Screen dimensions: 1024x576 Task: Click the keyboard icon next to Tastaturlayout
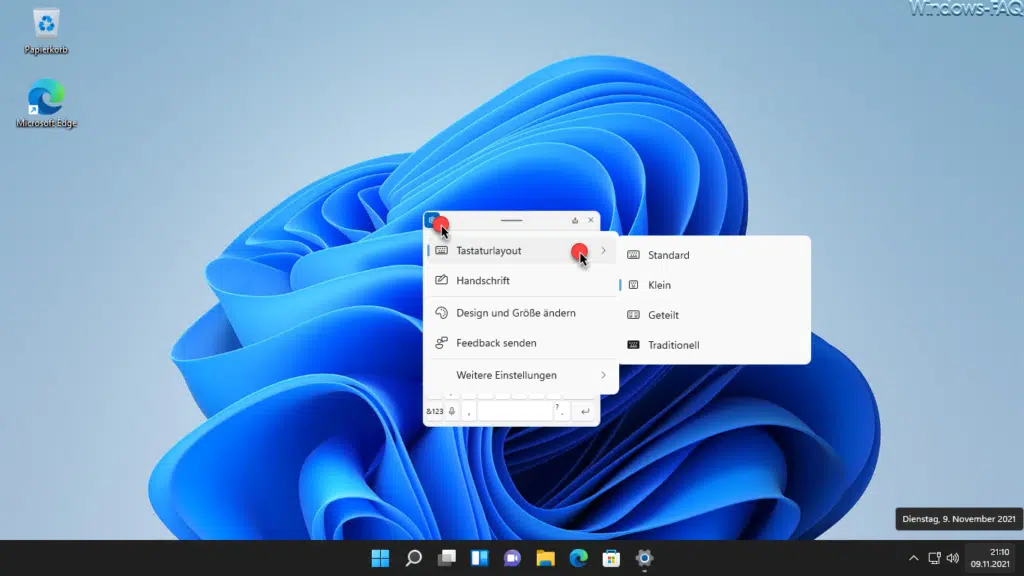pos(441,250)
